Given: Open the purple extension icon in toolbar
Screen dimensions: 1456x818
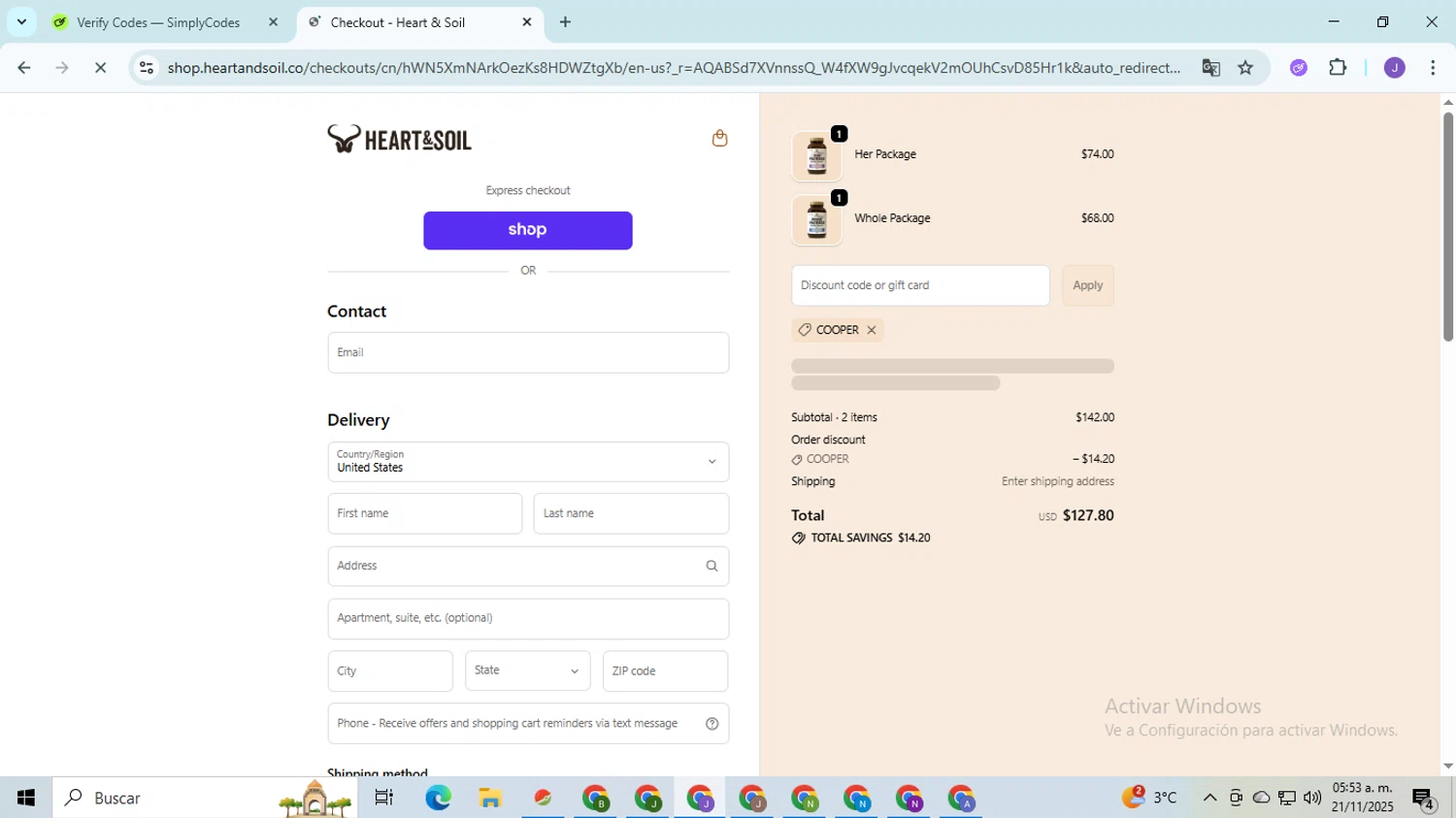Looking at the screenshot, I should (1299, 68).
